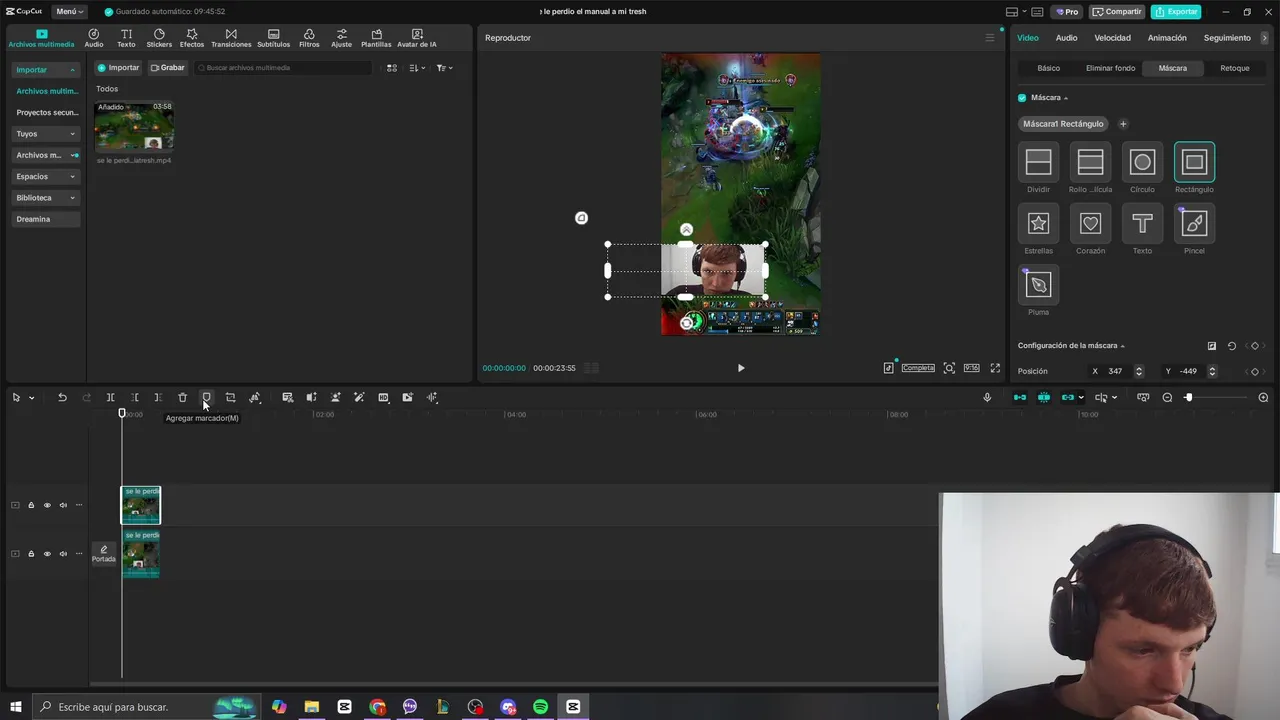Screen dimensions: 1280x720
Task: Click the Portada cover button
Action: click(104, 554)
